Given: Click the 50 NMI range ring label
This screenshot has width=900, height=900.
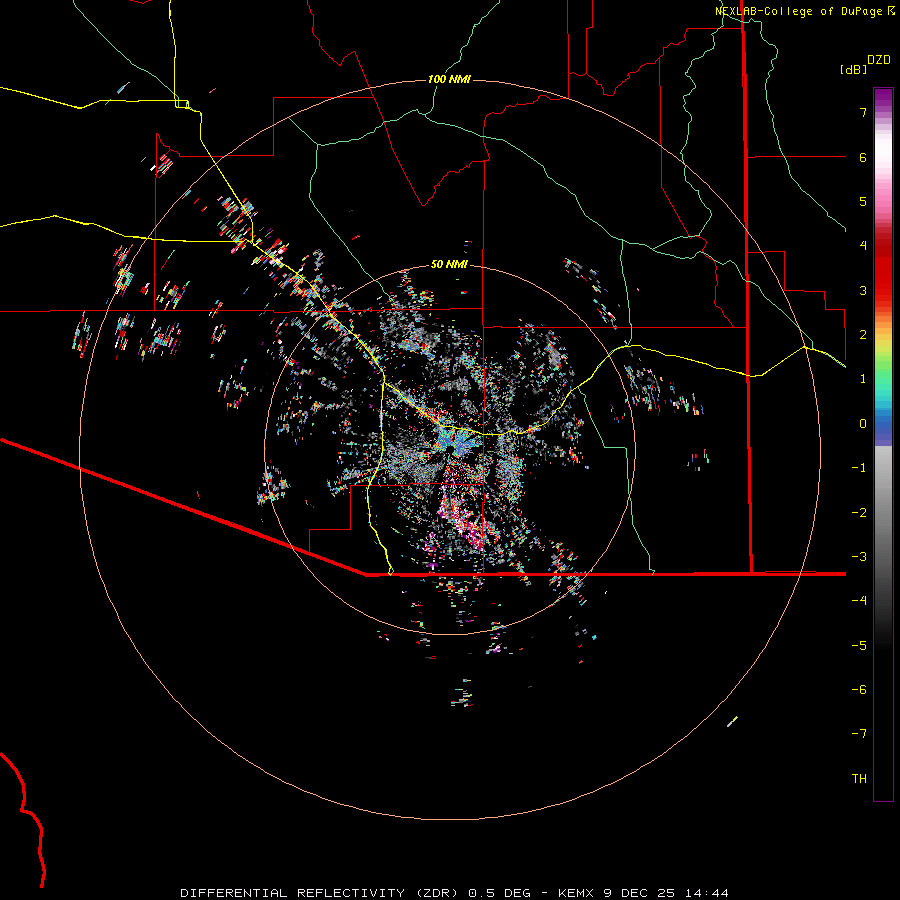Looking at the screenshot, I should (449, 264).
